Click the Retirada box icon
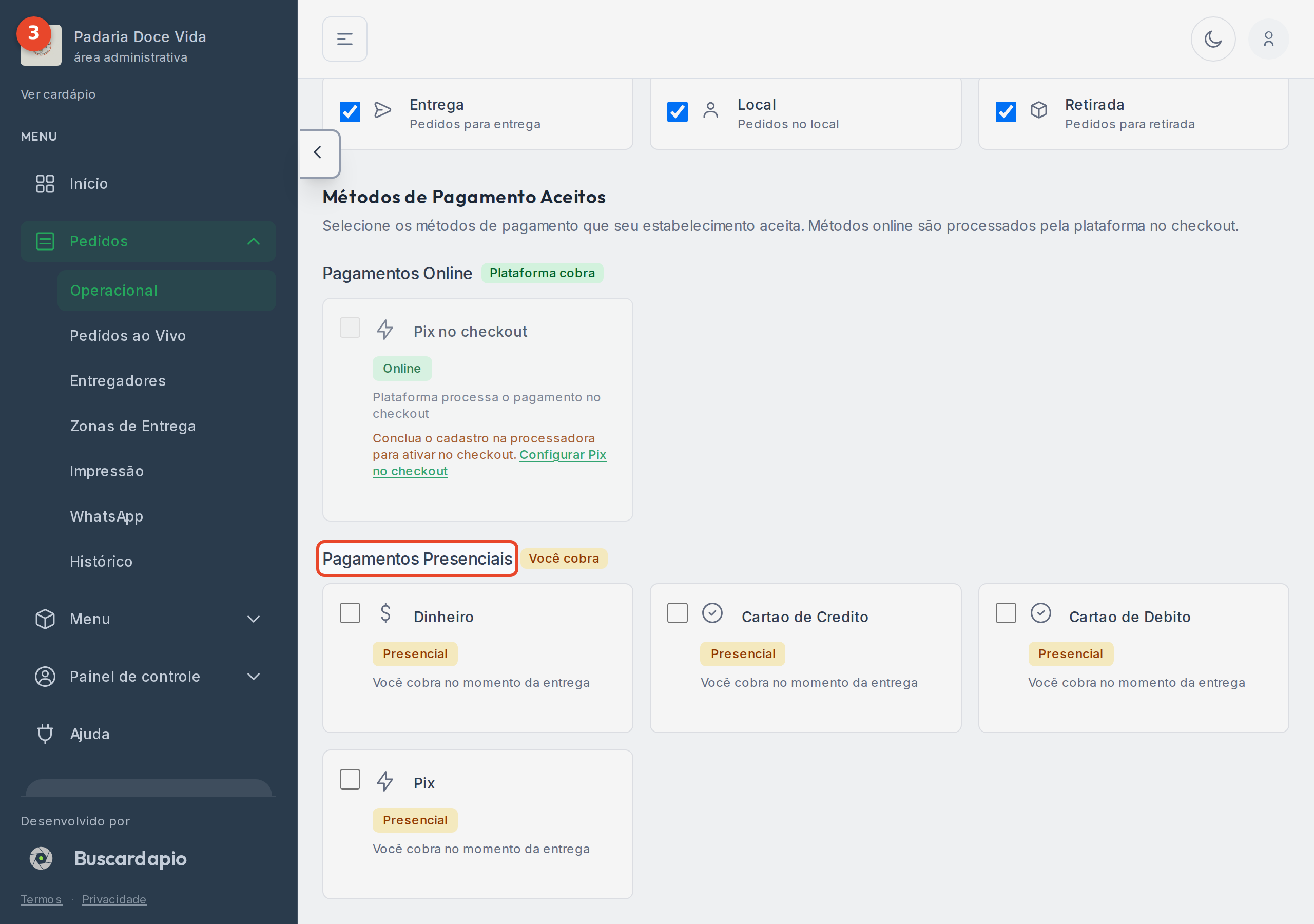The width and height of the screenshot is (1314, 924). tap(1038, 110)
